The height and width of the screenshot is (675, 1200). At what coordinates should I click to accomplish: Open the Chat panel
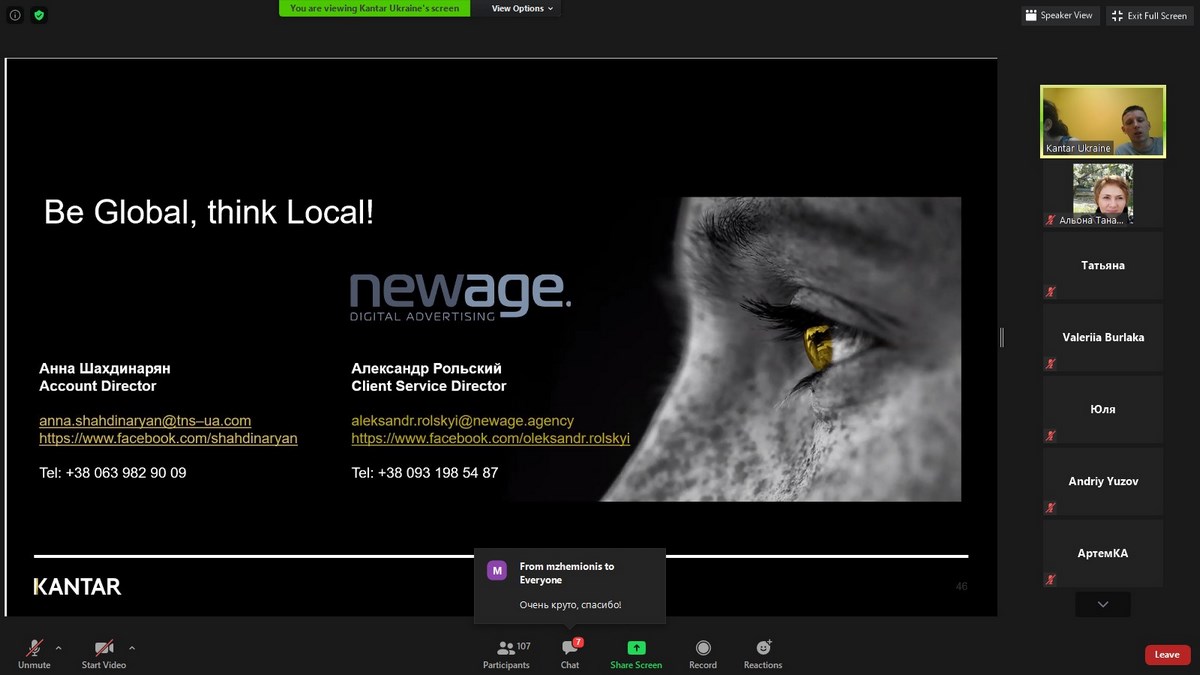pos(570,654)
